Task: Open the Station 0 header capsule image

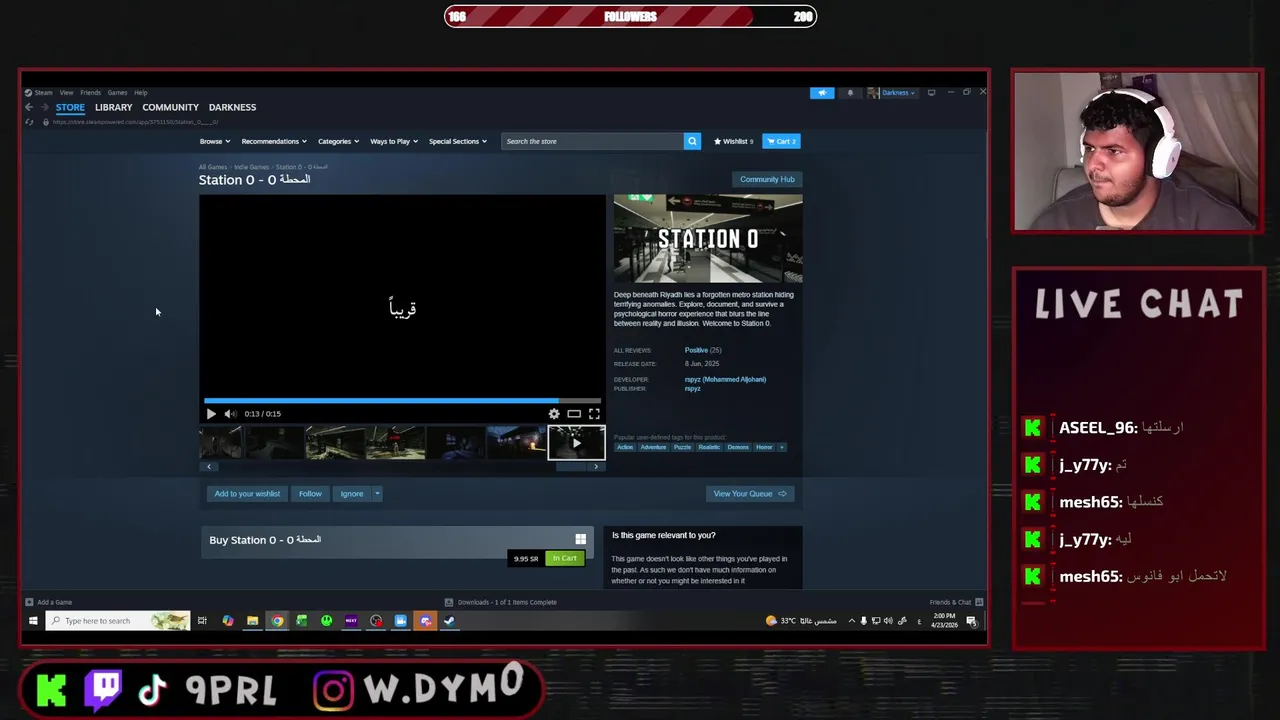Action: [x=708, y=239]
